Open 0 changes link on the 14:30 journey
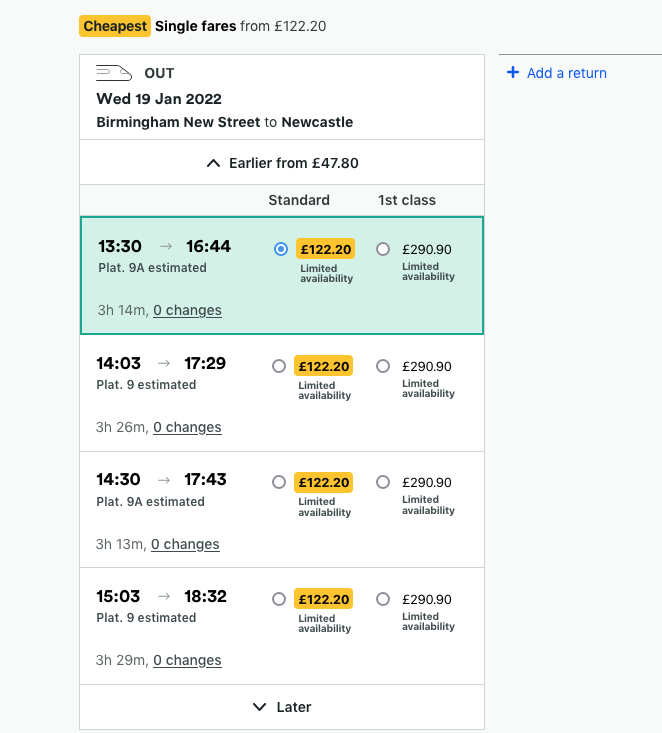This screenshot has height=733, width=662. pos(185,544)
